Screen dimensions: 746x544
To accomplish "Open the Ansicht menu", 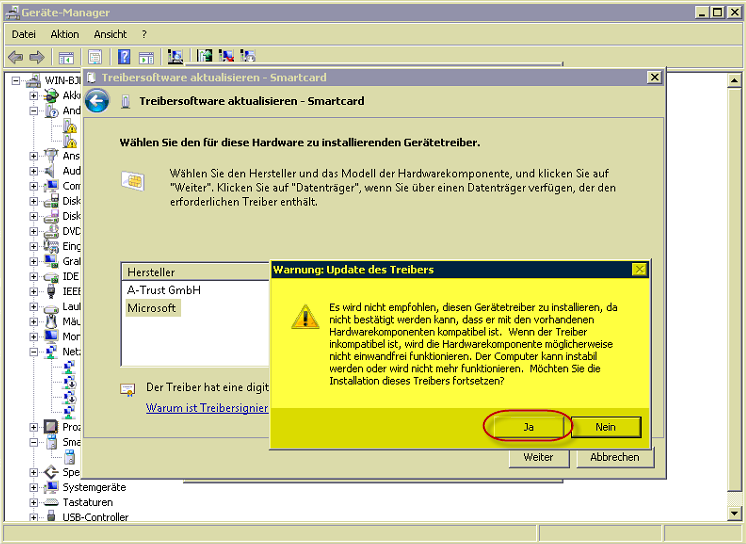I will (x=110, y=34).
